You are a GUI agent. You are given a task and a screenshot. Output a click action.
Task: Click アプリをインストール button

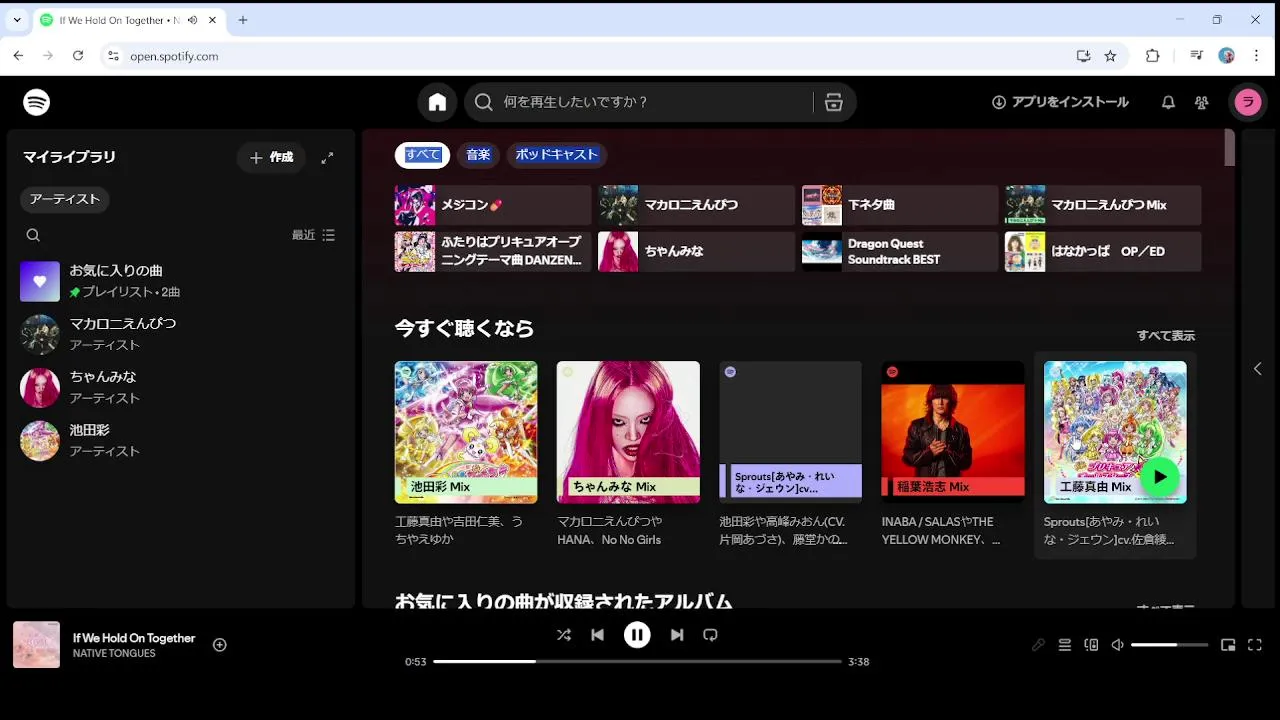tap(1060, 102)
